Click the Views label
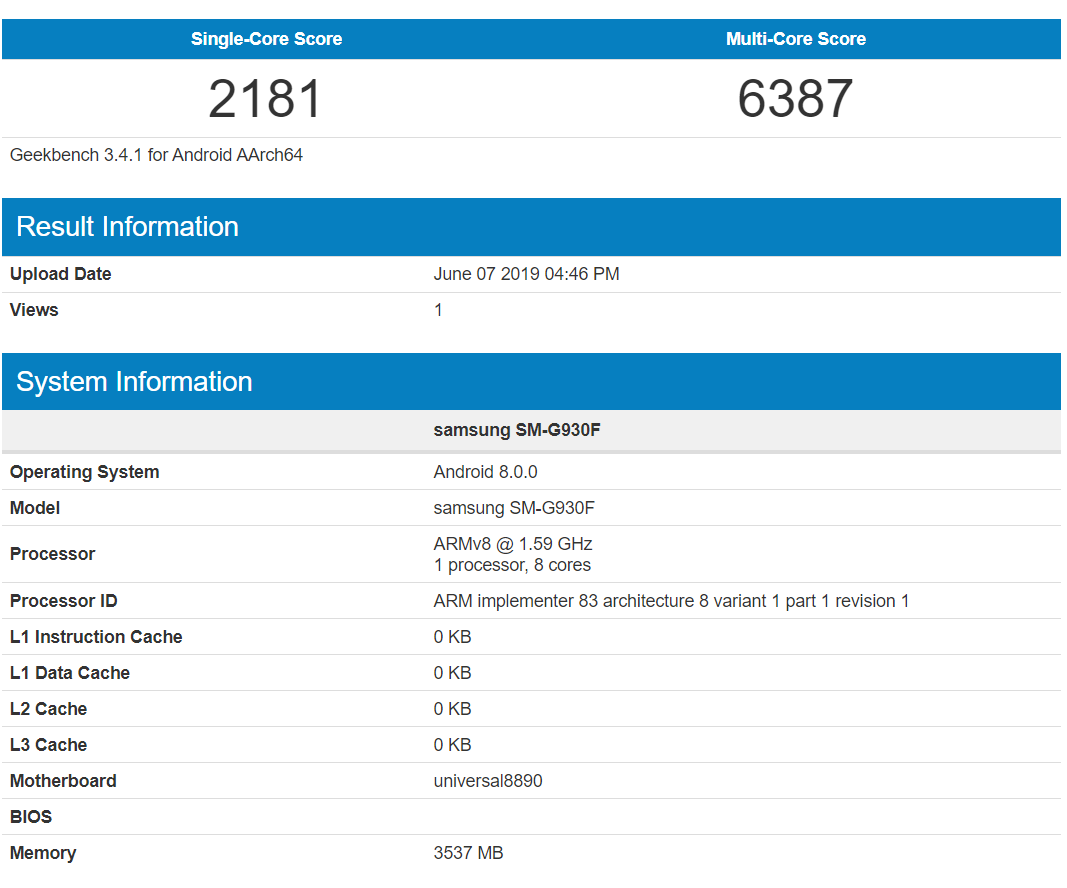This screenshot has height=888, width=1067. point(34,310)
